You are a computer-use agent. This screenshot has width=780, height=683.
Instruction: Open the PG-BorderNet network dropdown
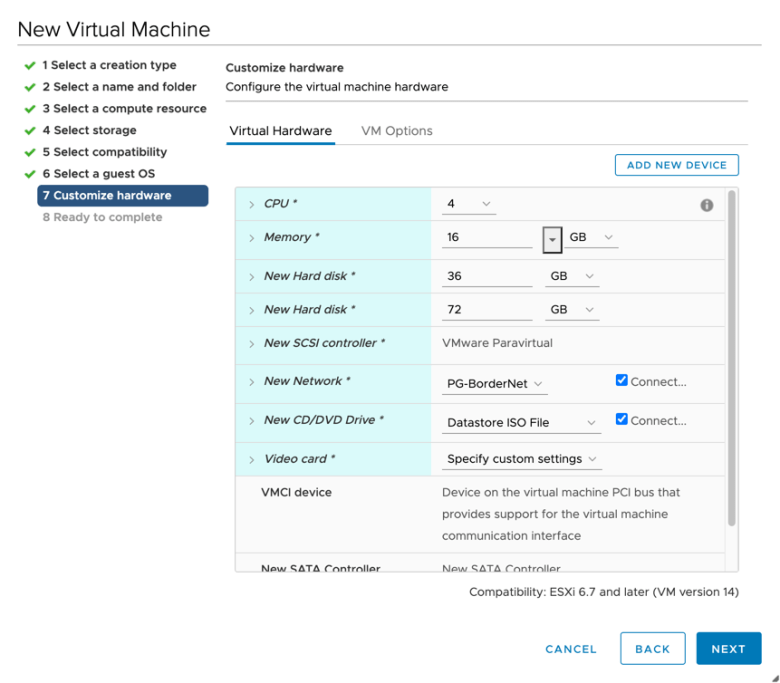(x=496, y=384)
